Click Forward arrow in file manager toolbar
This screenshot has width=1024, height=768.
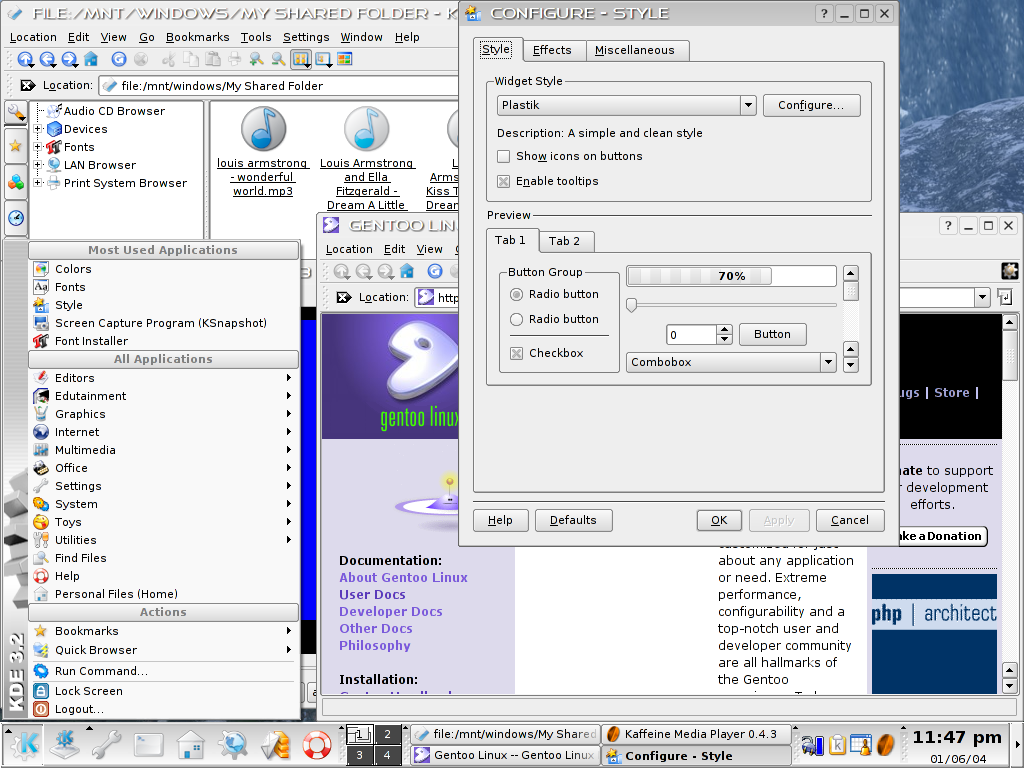click(x=69, y=59)
